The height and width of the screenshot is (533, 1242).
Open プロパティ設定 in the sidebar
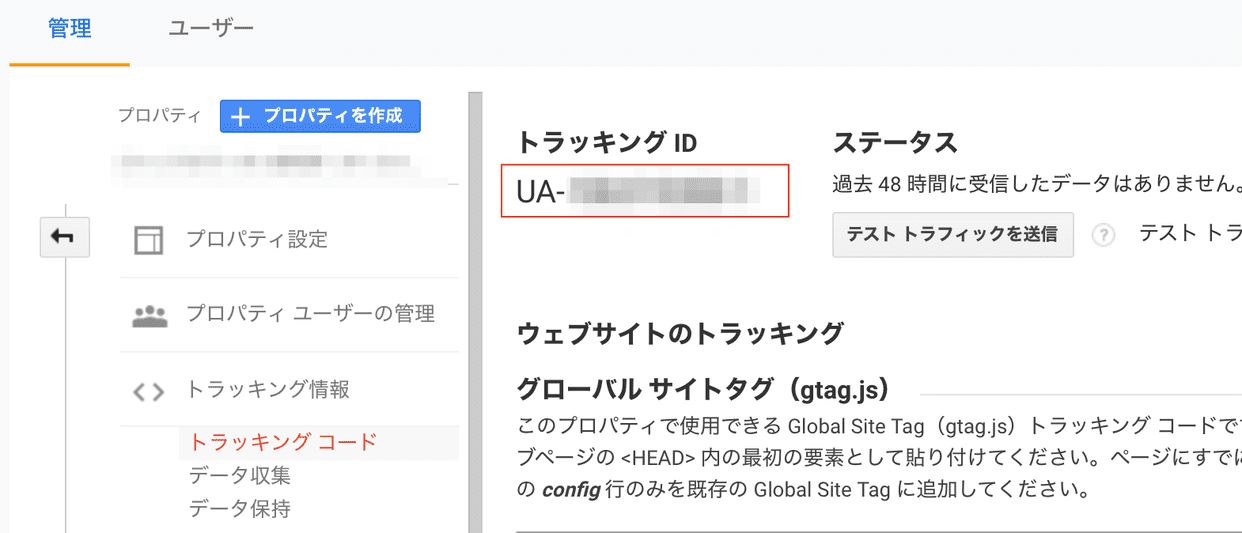click(257, 240)
